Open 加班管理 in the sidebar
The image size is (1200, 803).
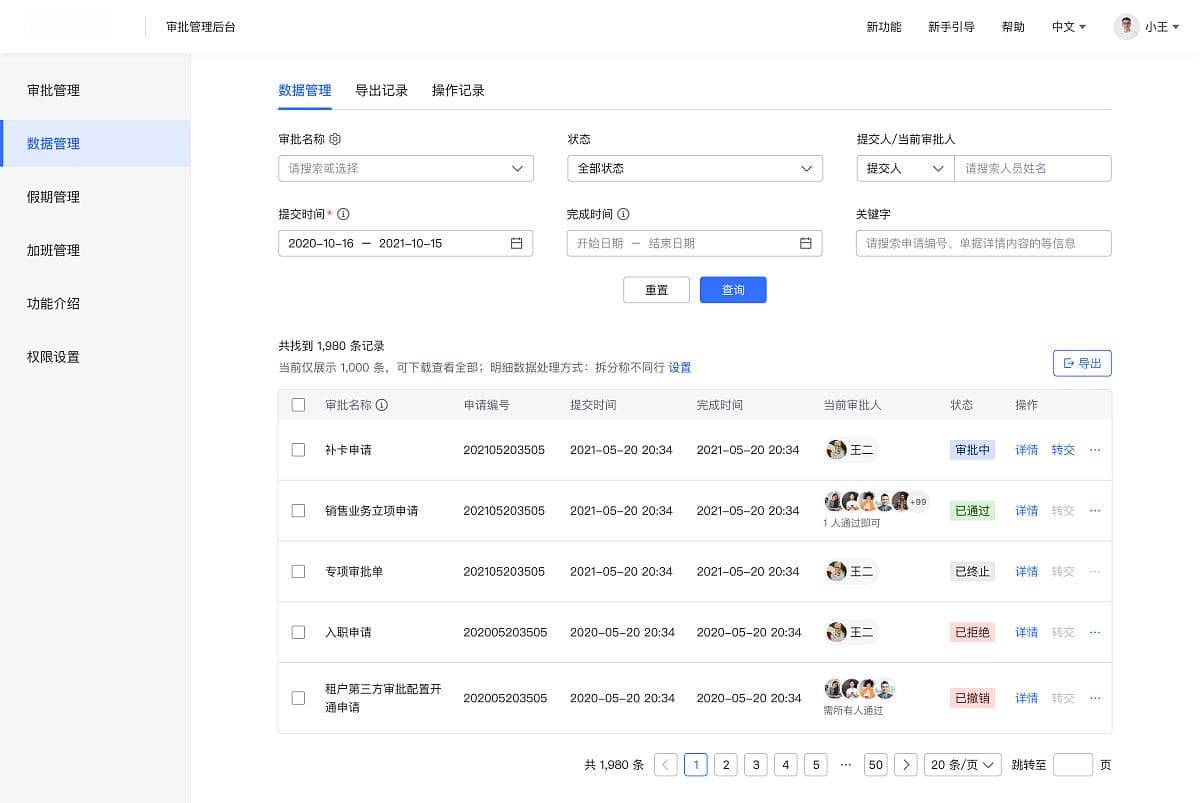pyautogui.click(x=95, y=250)
